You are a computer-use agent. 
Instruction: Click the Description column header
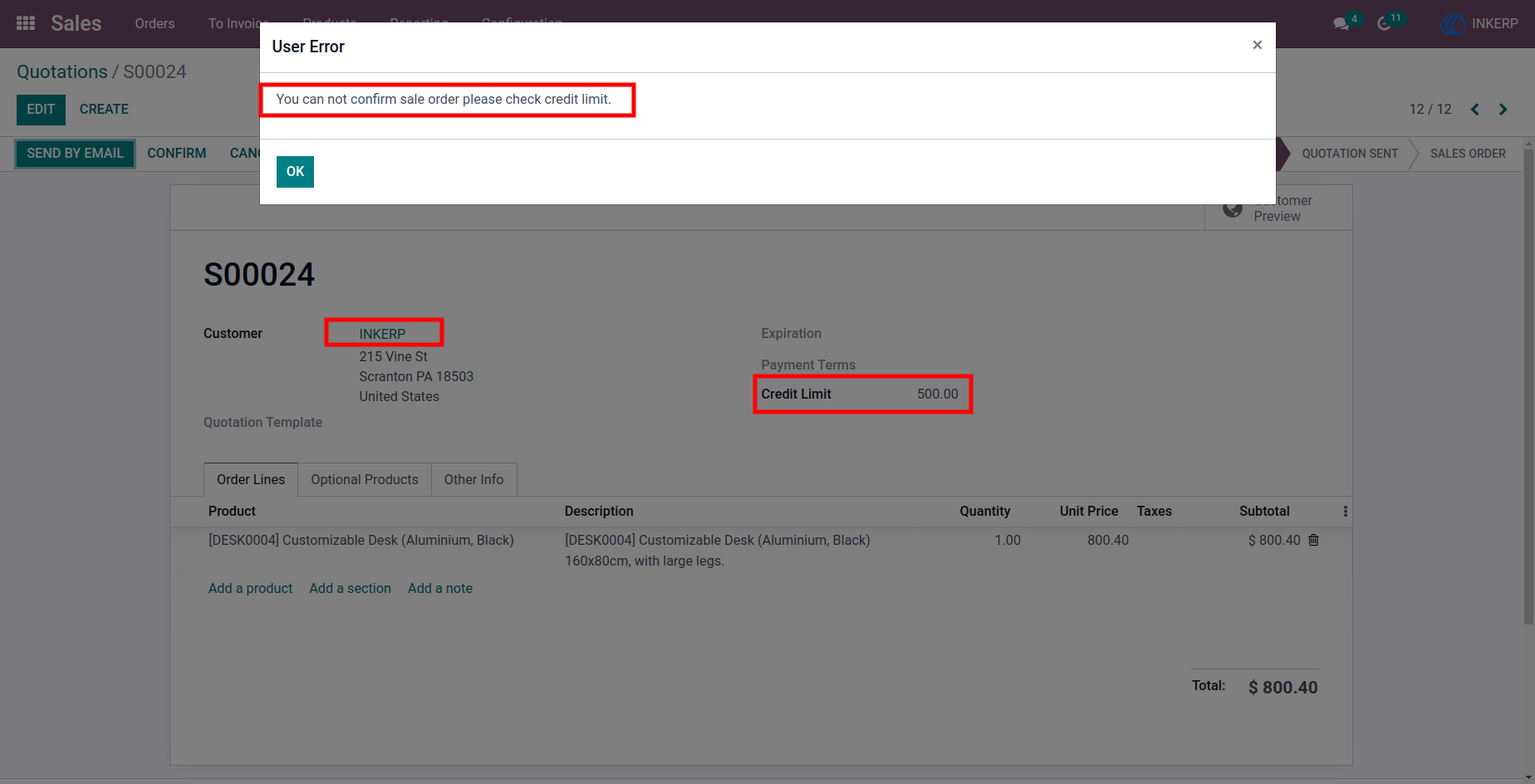pyautogui.click(x=599, y=512)
